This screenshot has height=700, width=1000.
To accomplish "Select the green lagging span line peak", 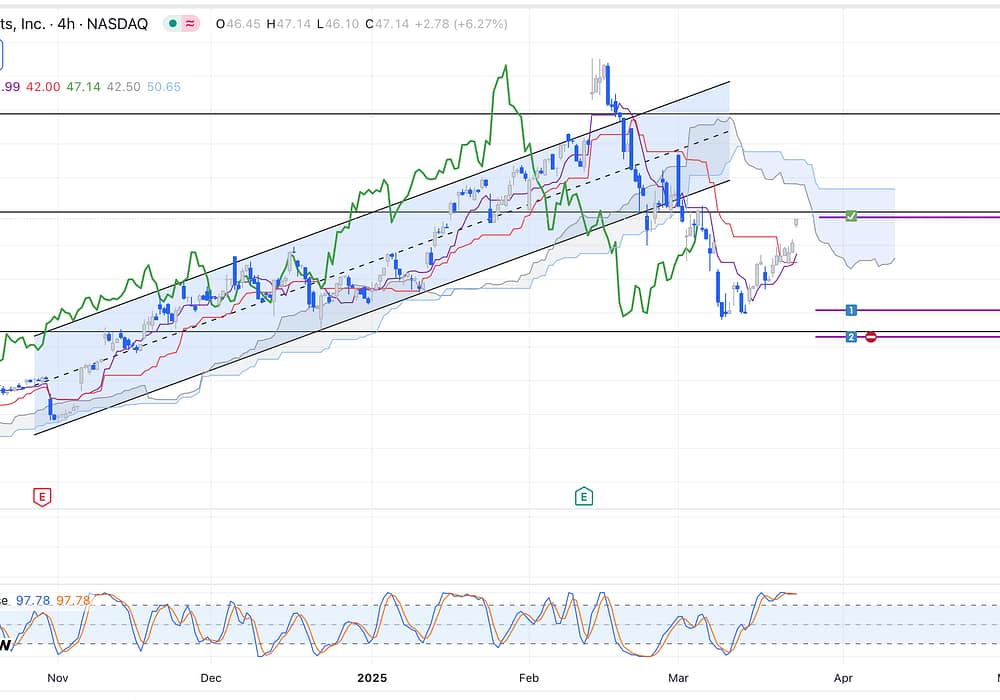I will pos(505,68).
